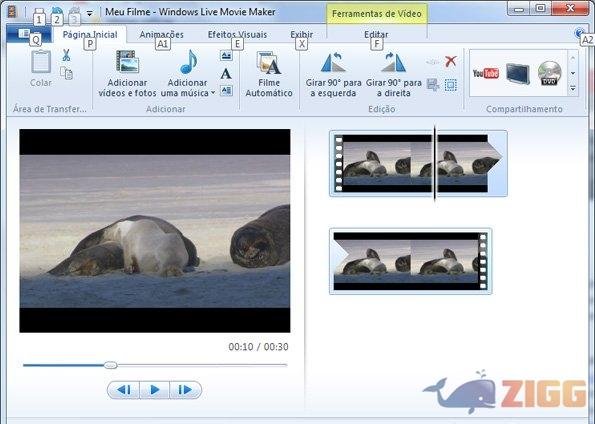This screenshot has height=424, width=595.
Task: Step to the previous frame
Action: (x=124, y=390)
